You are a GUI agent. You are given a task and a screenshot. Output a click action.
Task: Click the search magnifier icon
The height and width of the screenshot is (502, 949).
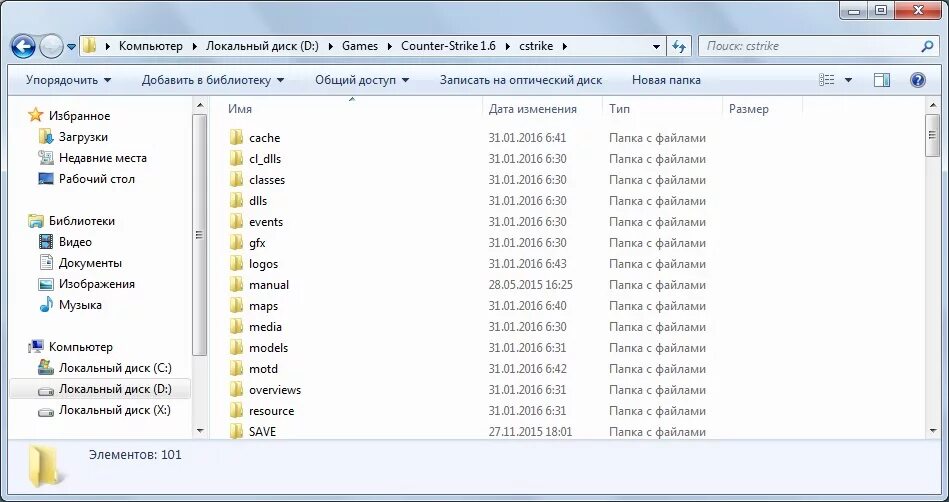pos(926,46)
